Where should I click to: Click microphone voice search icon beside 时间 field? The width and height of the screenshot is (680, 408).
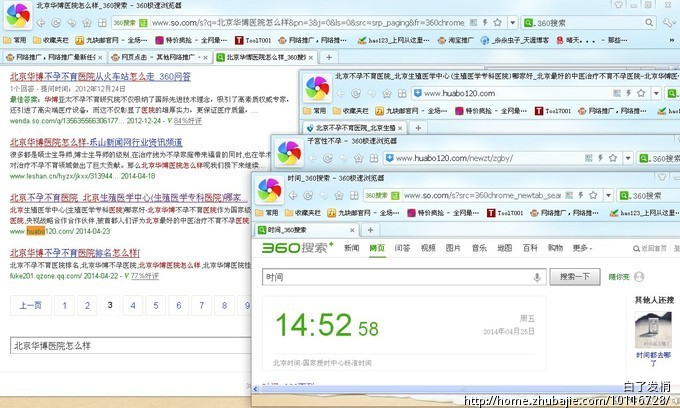(537, 277)
